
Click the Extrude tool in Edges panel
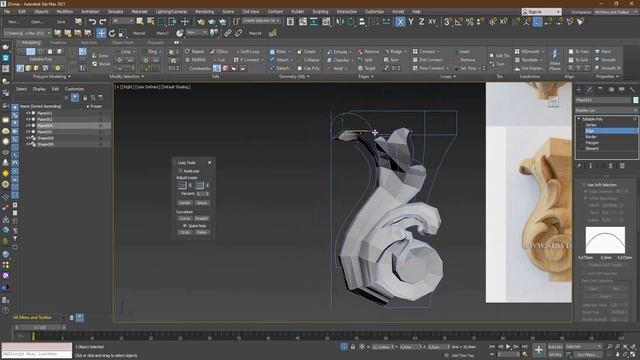[x=339, y=52]
